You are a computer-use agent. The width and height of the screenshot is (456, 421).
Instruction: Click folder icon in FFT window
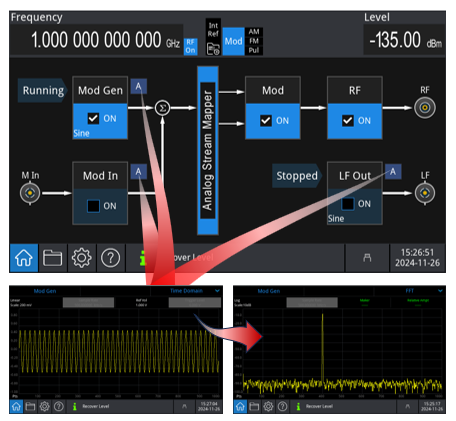tap(254, 406)
